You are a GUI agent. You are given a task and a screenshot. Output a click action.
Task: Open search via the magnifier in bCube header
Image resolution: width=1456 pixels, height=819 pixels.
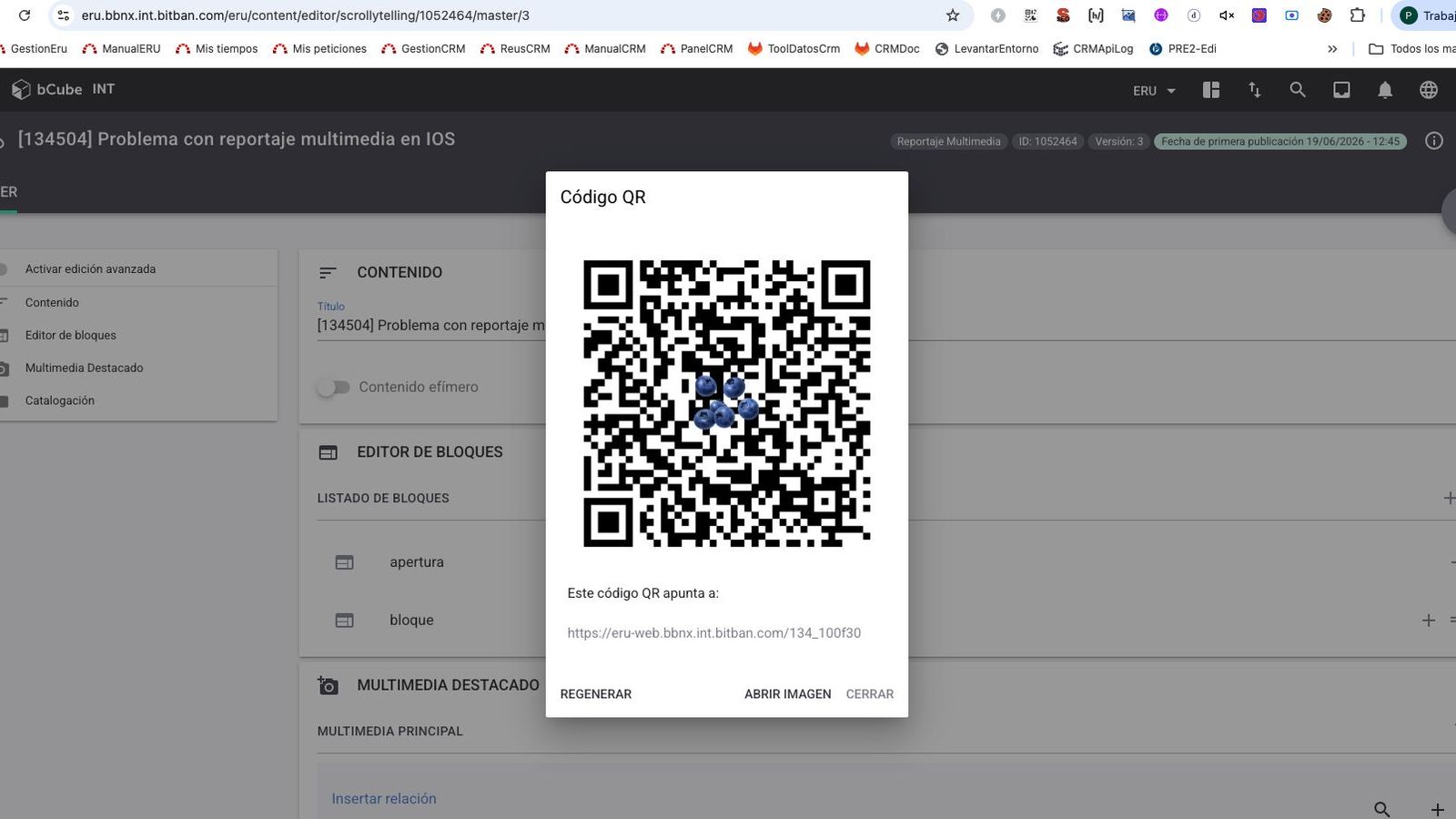[x=1298, y=90]
